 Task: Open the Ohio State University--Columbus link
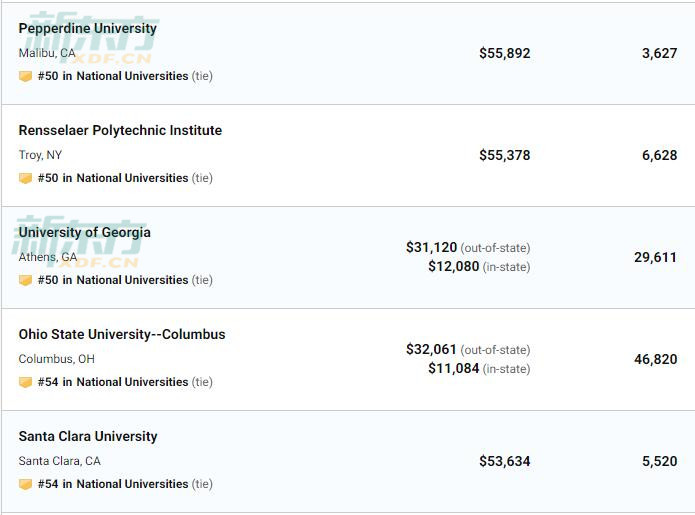[x=122, y=334]
